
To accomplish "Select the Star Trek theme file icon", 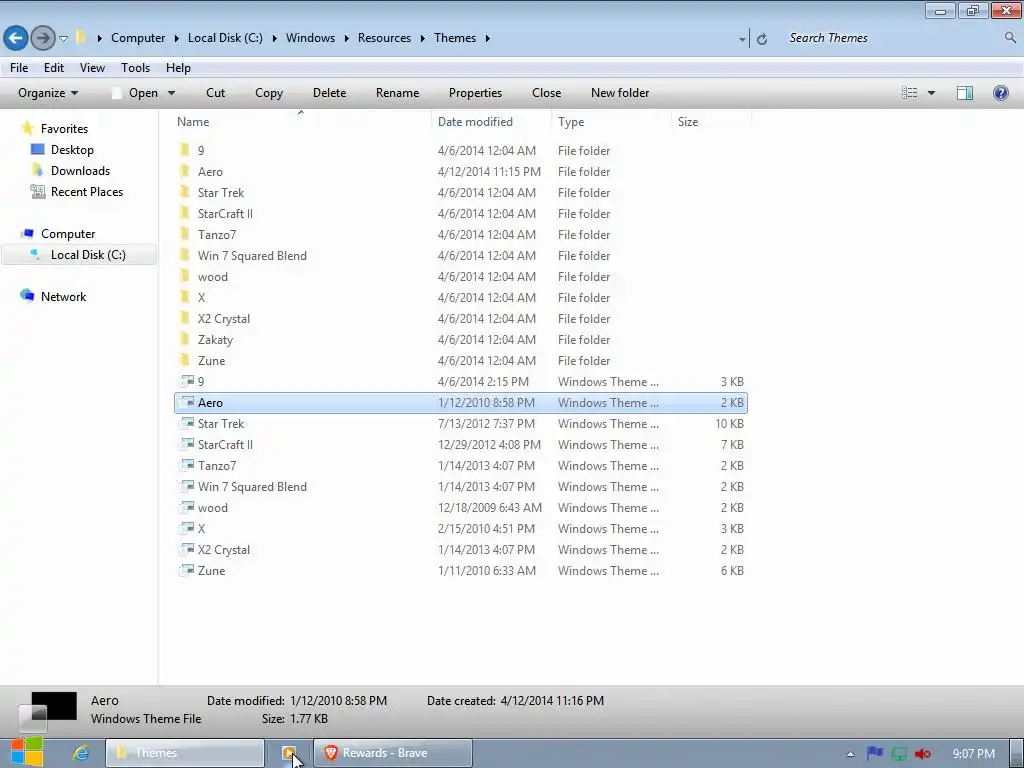I will [x=187, y=423].
